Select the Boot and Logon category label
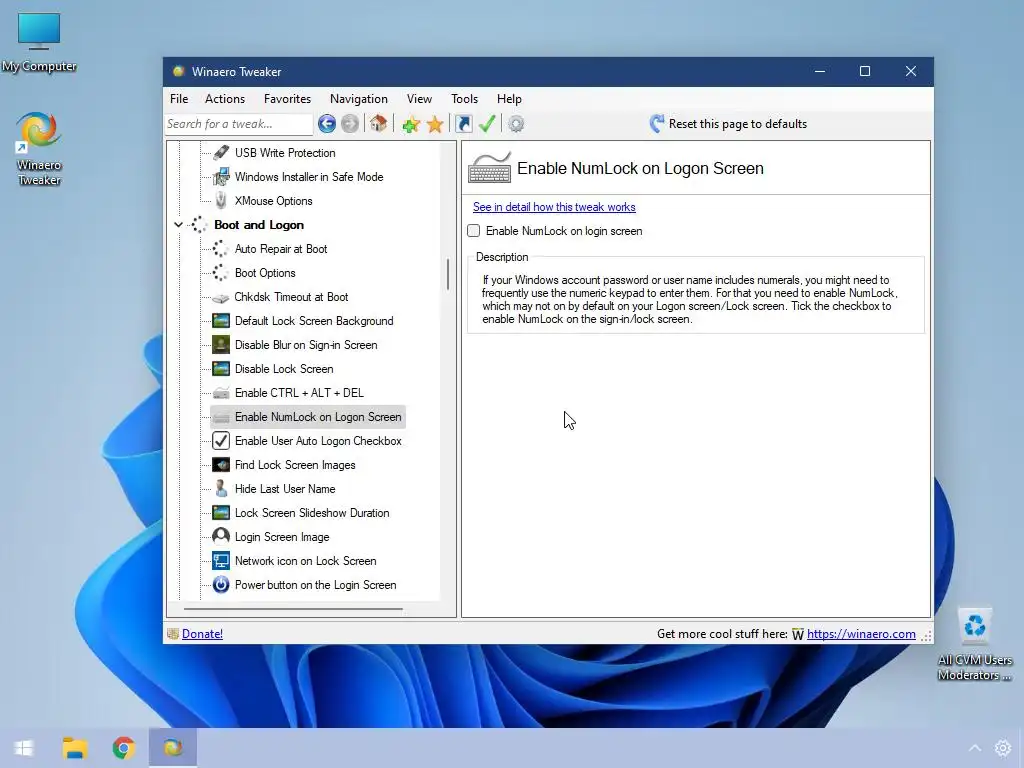The height and width of the screenshot is (768, 1024). coord(259,225)
